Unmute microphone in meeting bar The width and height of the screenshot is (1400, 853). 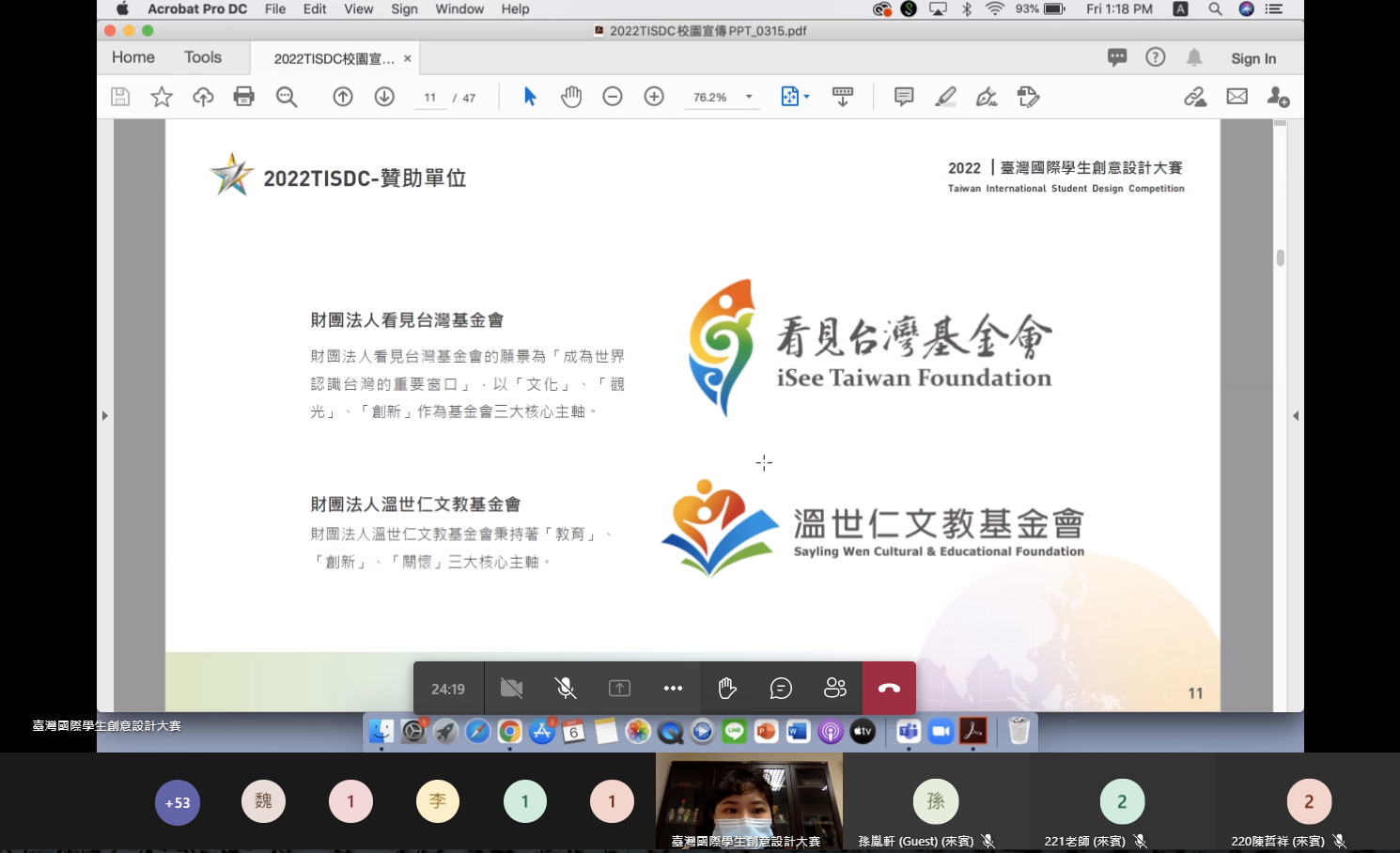[566, 689]
